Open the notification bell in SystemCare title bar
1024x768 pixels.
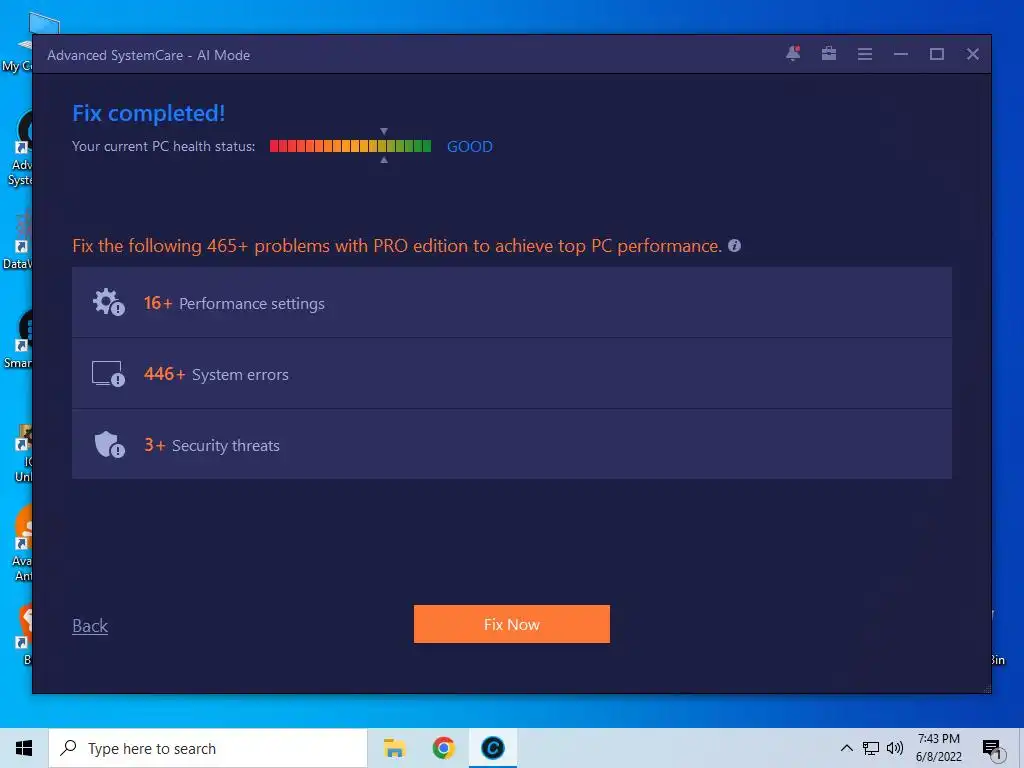(x=793, y=54)
